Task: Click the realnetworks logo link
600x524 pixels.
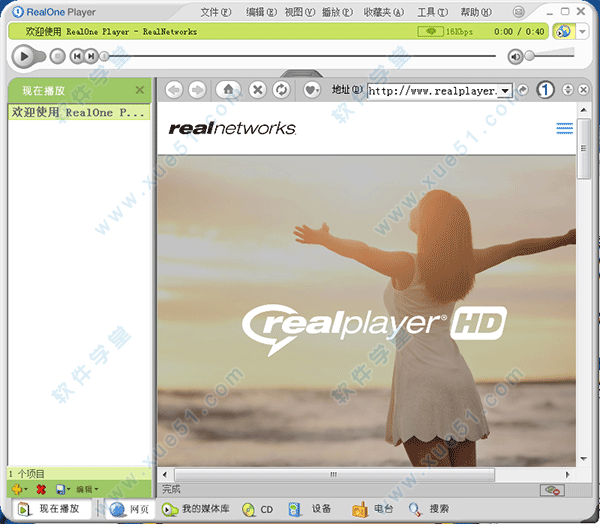Action: coord(232,128)
